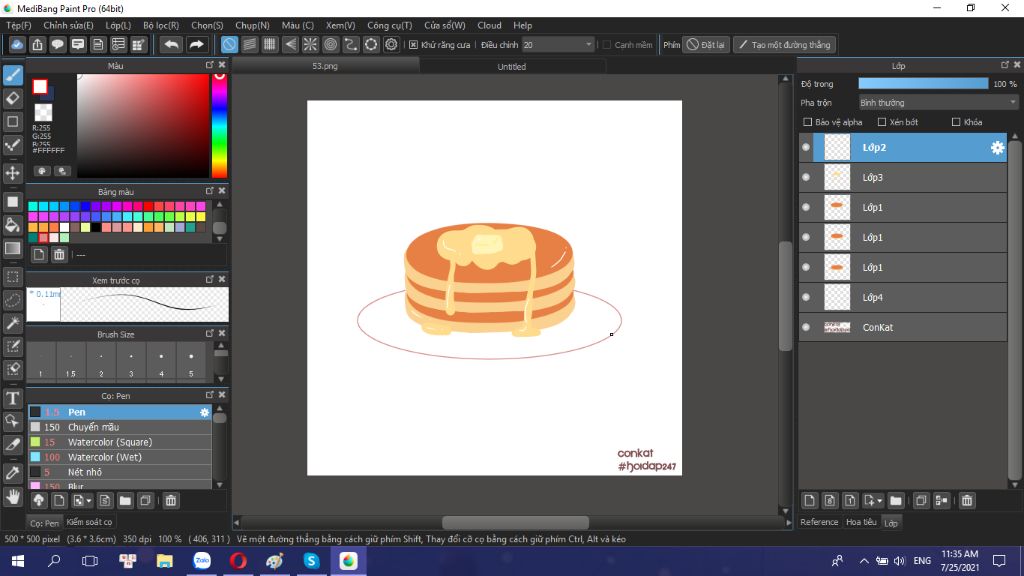The width and height of the screenshot is (1024, 576).
Task: Select the Hand tool
Action: tap(12, 497)
